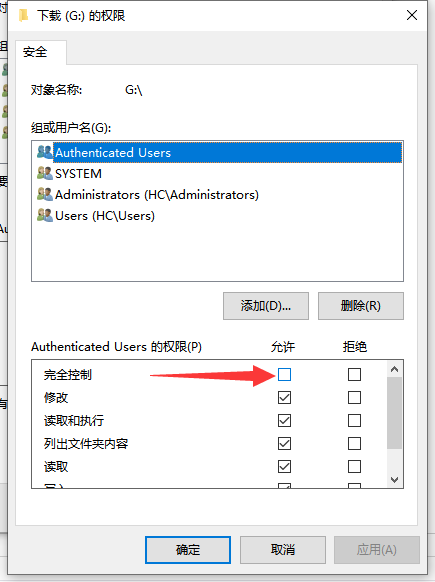Click the Users (HC\Users) group icon
Screen dimensions: 435x582
45,215
